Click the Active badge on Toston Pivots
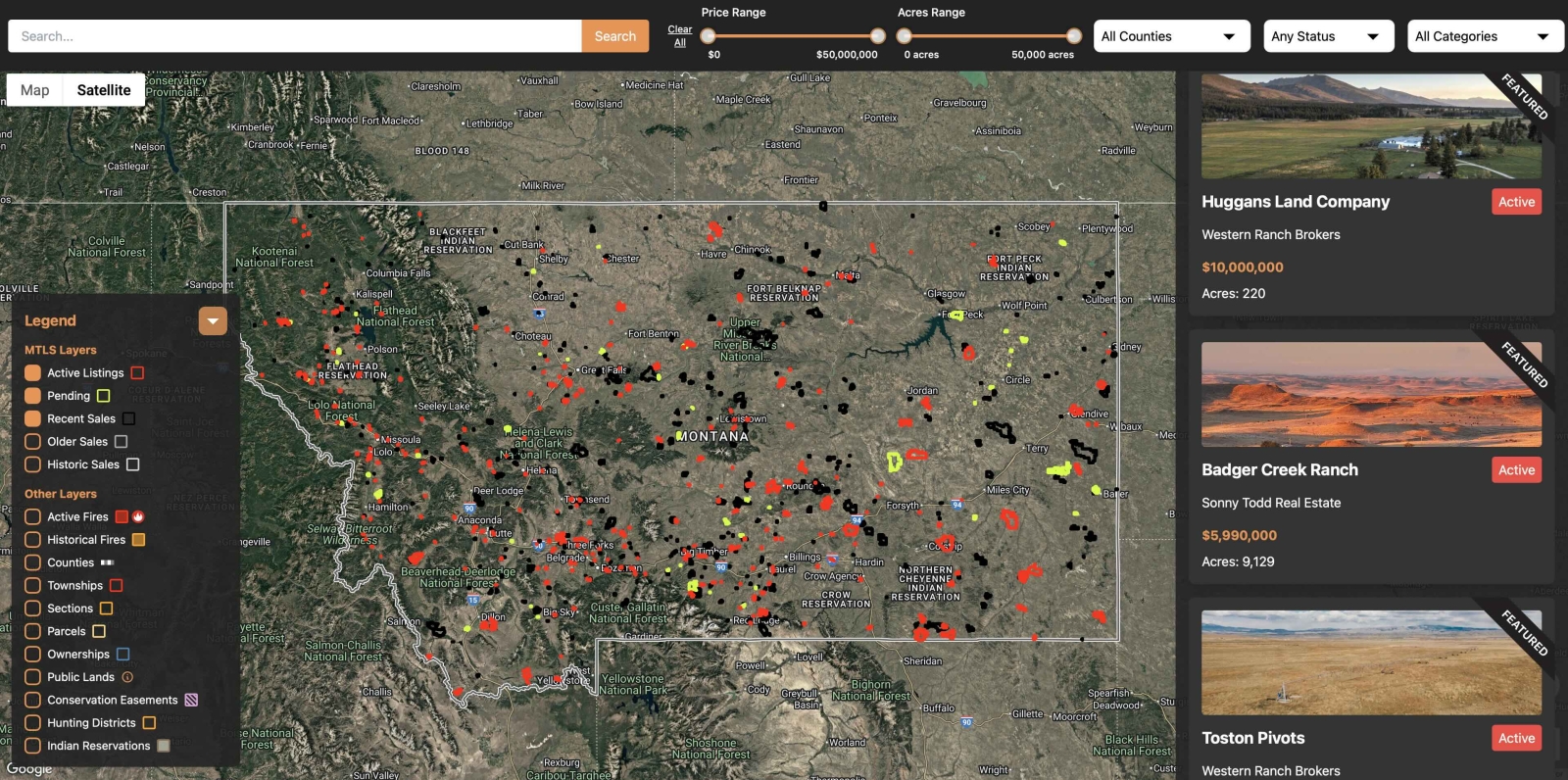 tap(1516, 738)
